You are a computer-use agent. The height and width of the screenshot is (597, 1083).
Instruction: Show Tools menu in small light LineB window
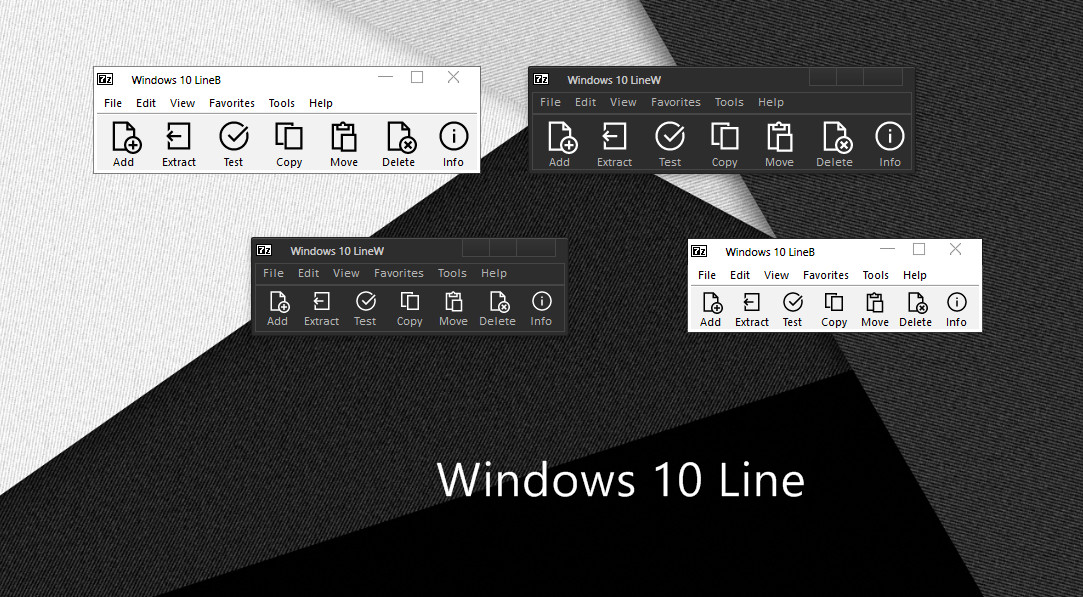(x=876, y=275)
